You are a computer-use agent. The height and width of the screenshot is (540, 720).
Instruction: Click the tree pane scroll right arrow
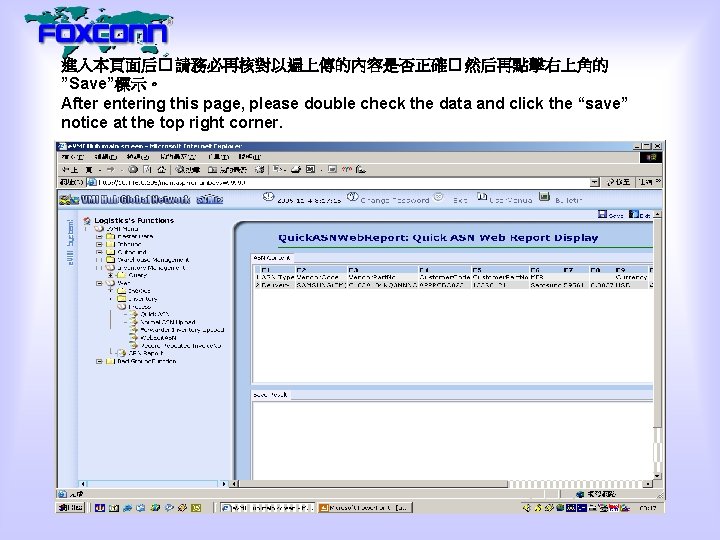tap(224, 484)
